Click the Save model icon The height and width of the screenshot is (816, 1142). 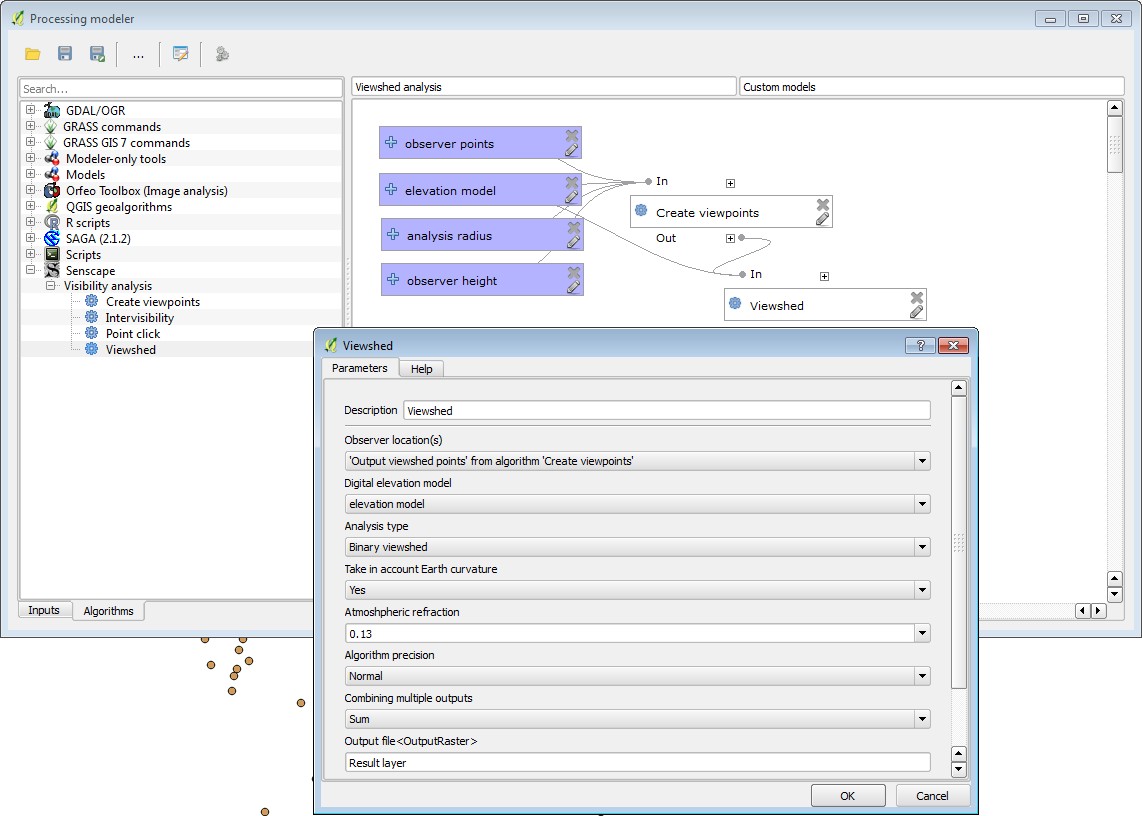(65, 54)
